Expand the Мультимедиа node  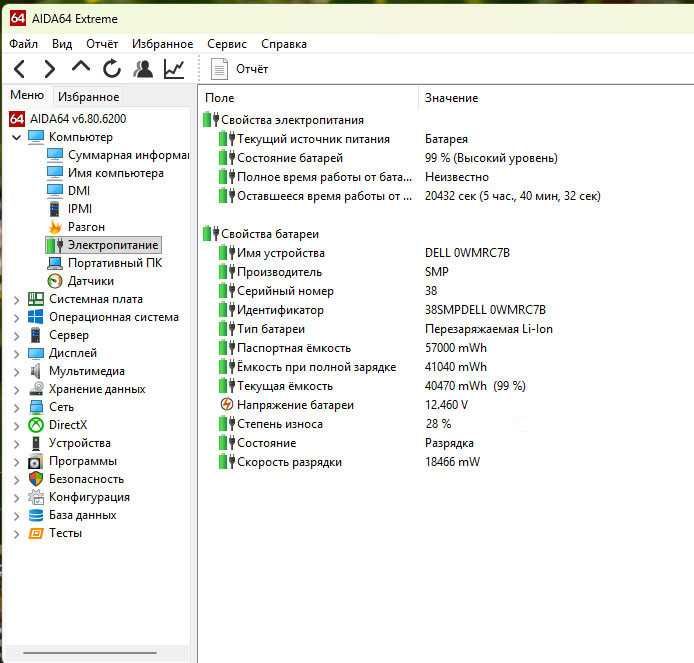[16, 372]
